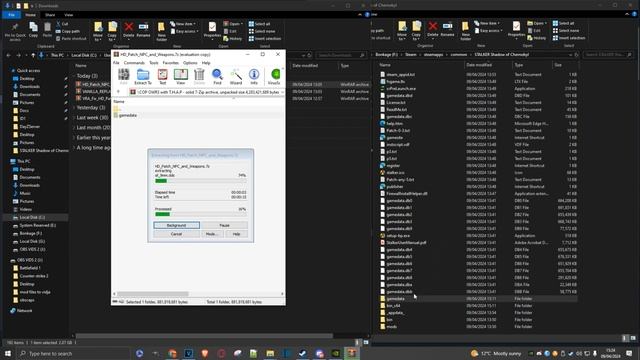Click New folder icon in STALKER window ribbon

[466, 31]
